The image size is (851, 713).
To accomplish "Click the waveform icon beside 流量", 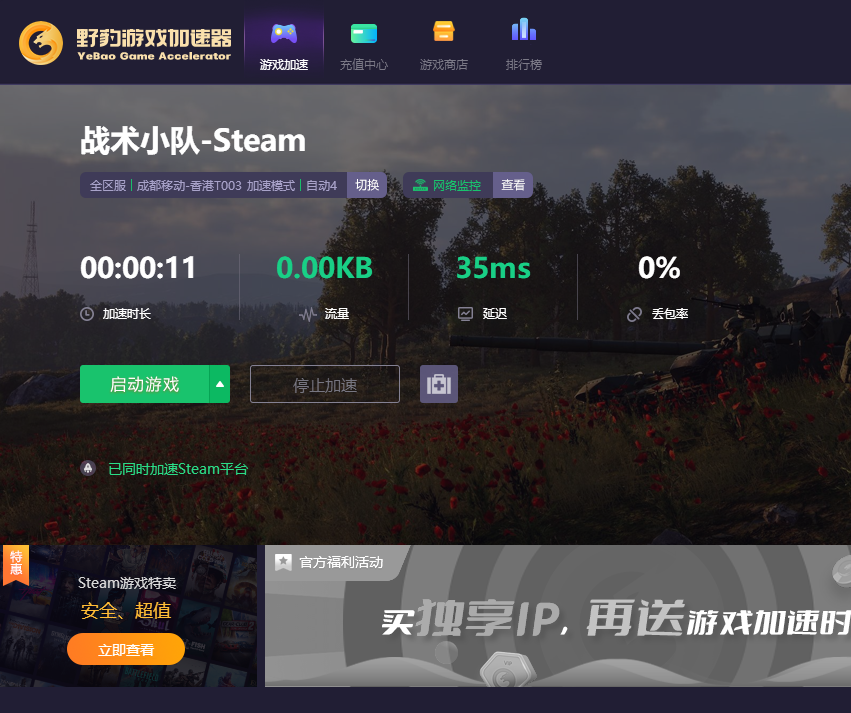I will point(308,314).
